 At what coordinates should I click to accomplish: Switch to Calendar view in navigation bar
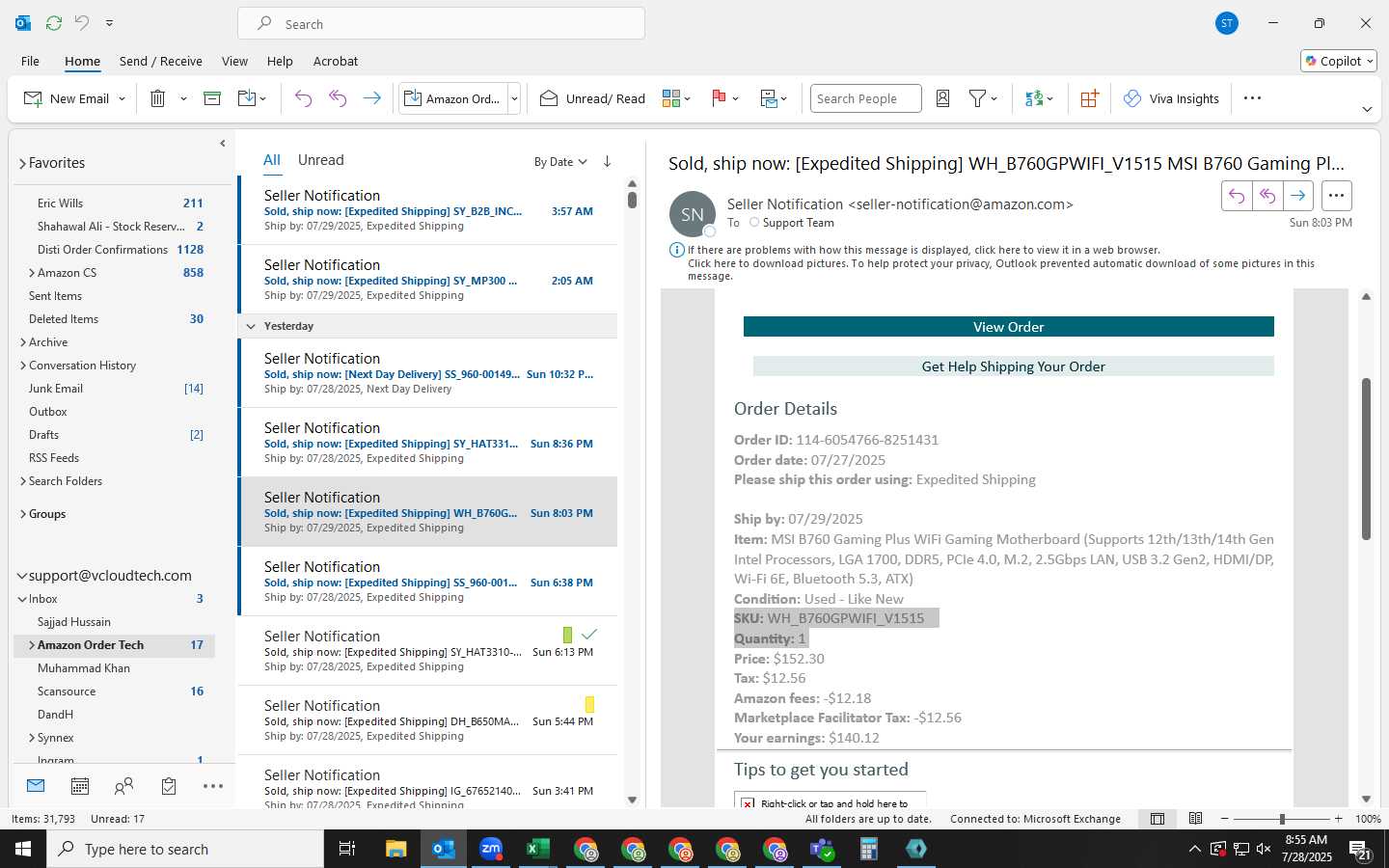coord(80,786)
